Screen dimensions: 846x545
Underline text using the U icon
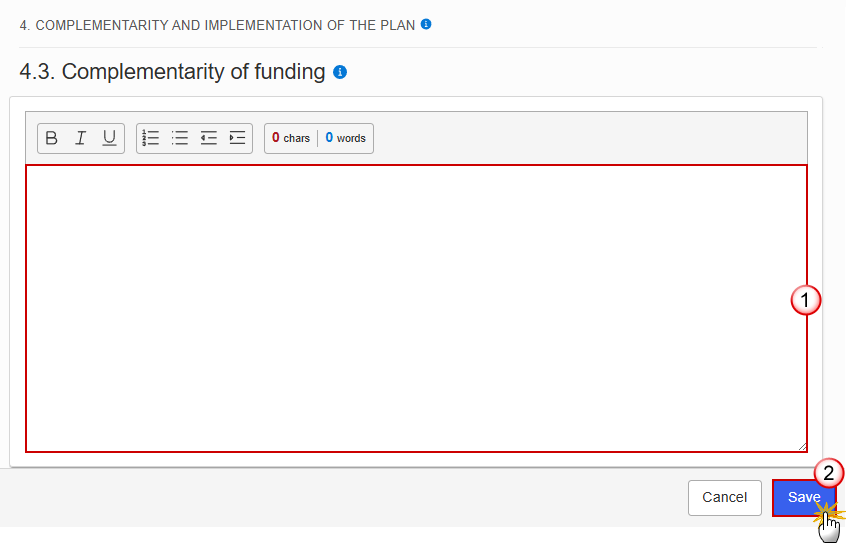[110, 138]
